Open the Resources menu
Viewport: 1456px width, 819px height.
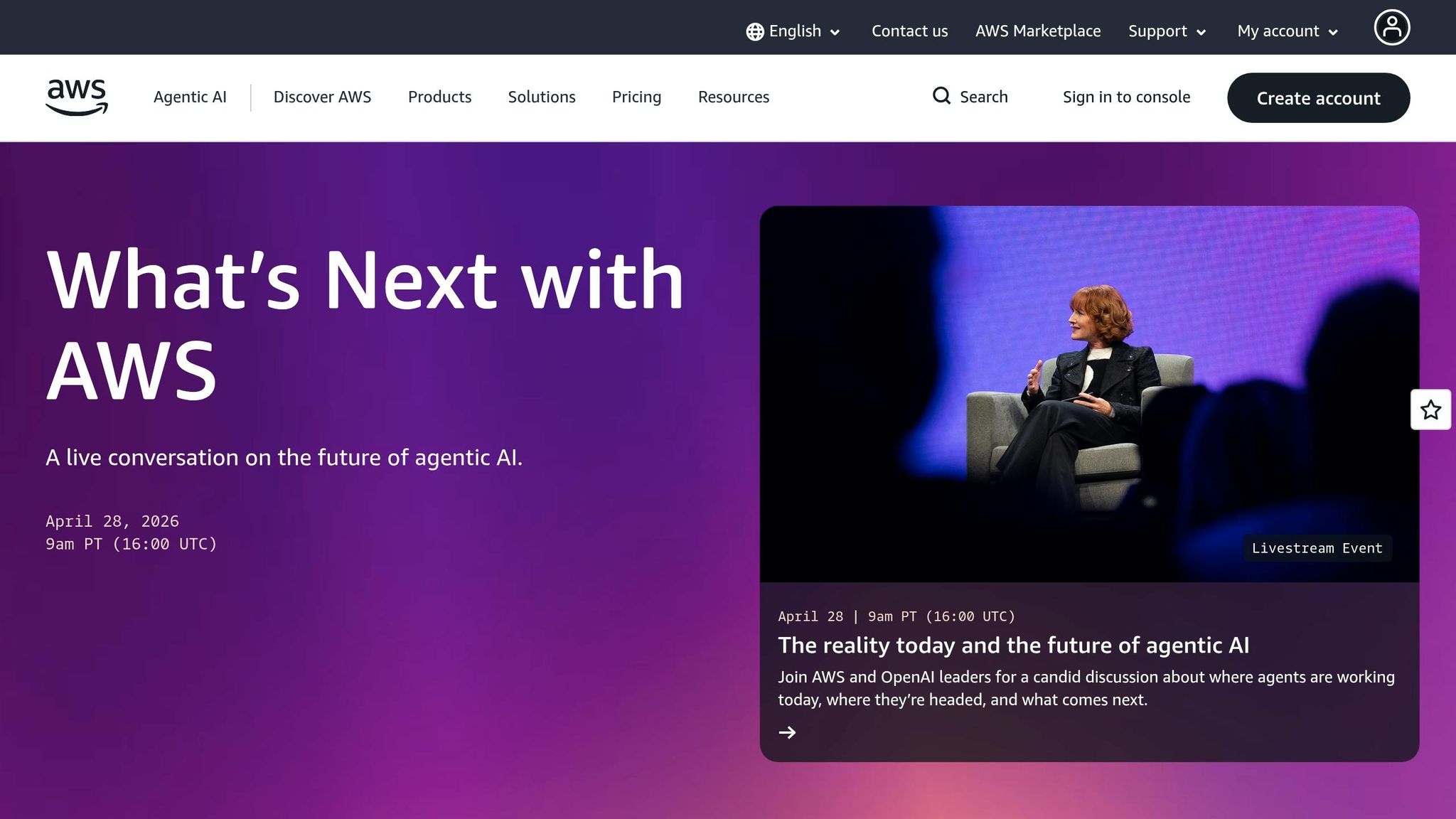tap(733, 97)
